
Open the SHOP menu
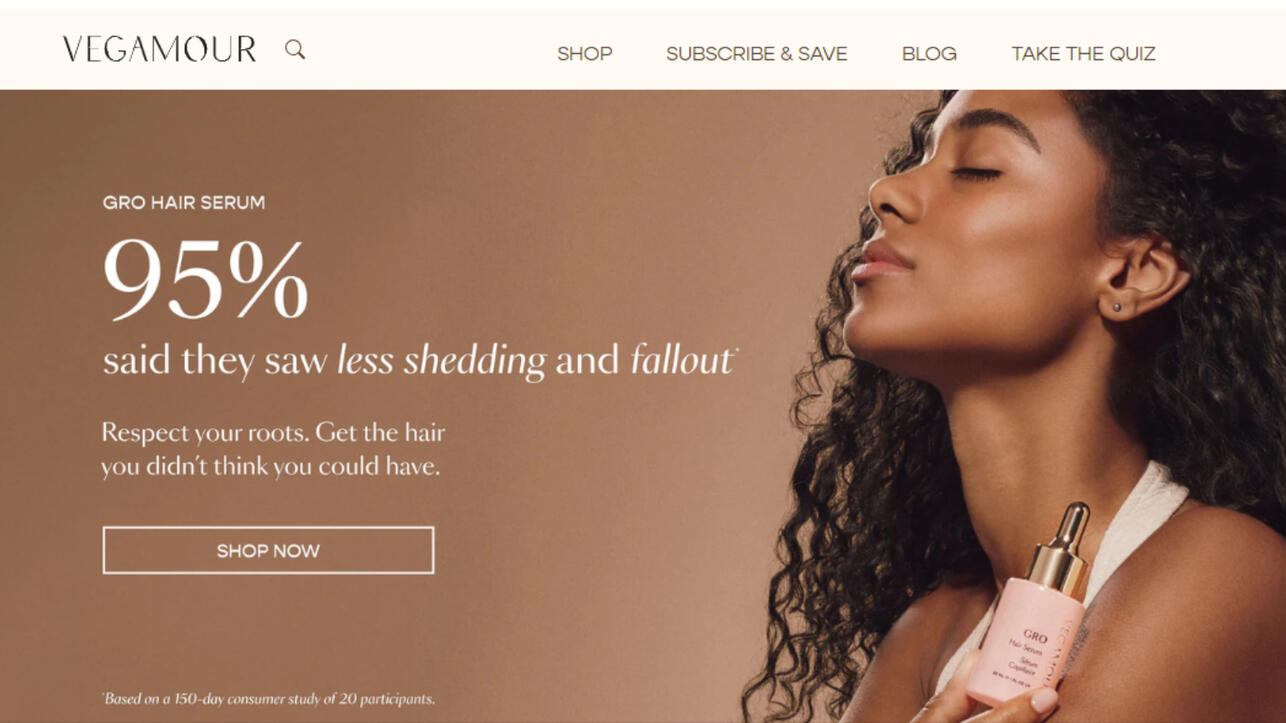pos(585,54)
